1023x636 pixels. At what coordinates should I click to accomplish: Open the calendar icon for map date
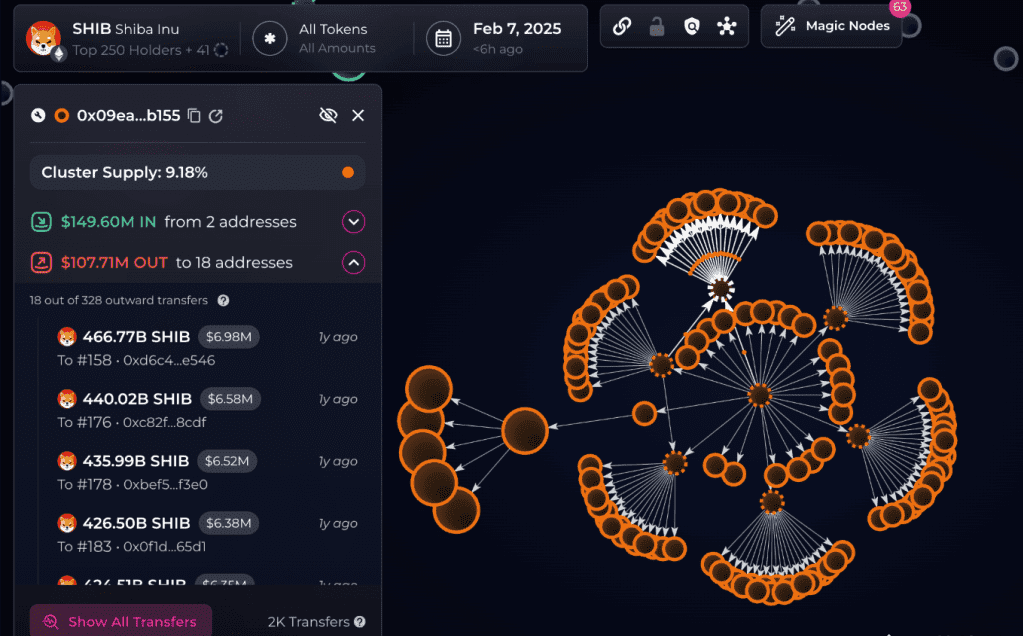444,38
